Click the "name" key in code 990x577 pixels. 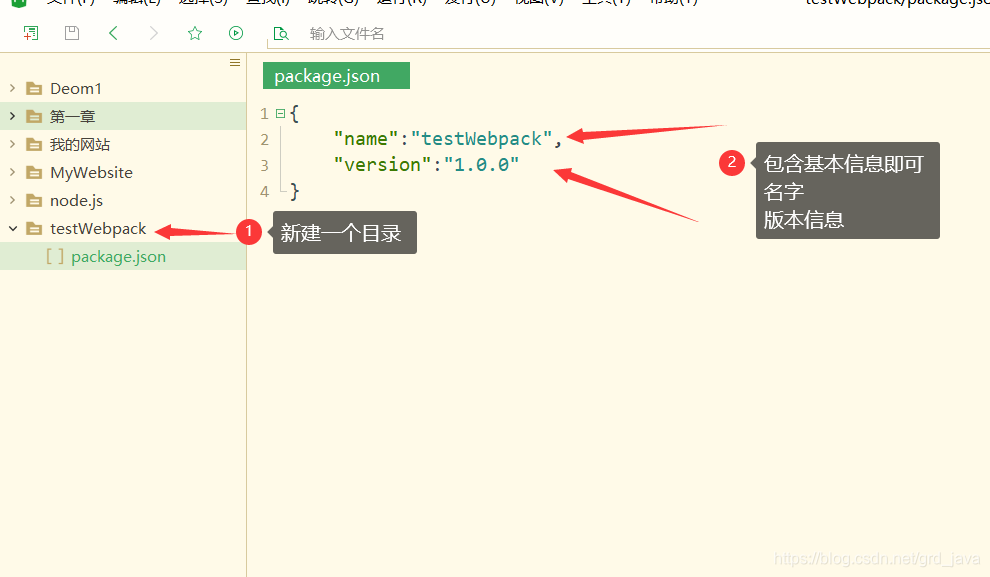pos(366,139)
